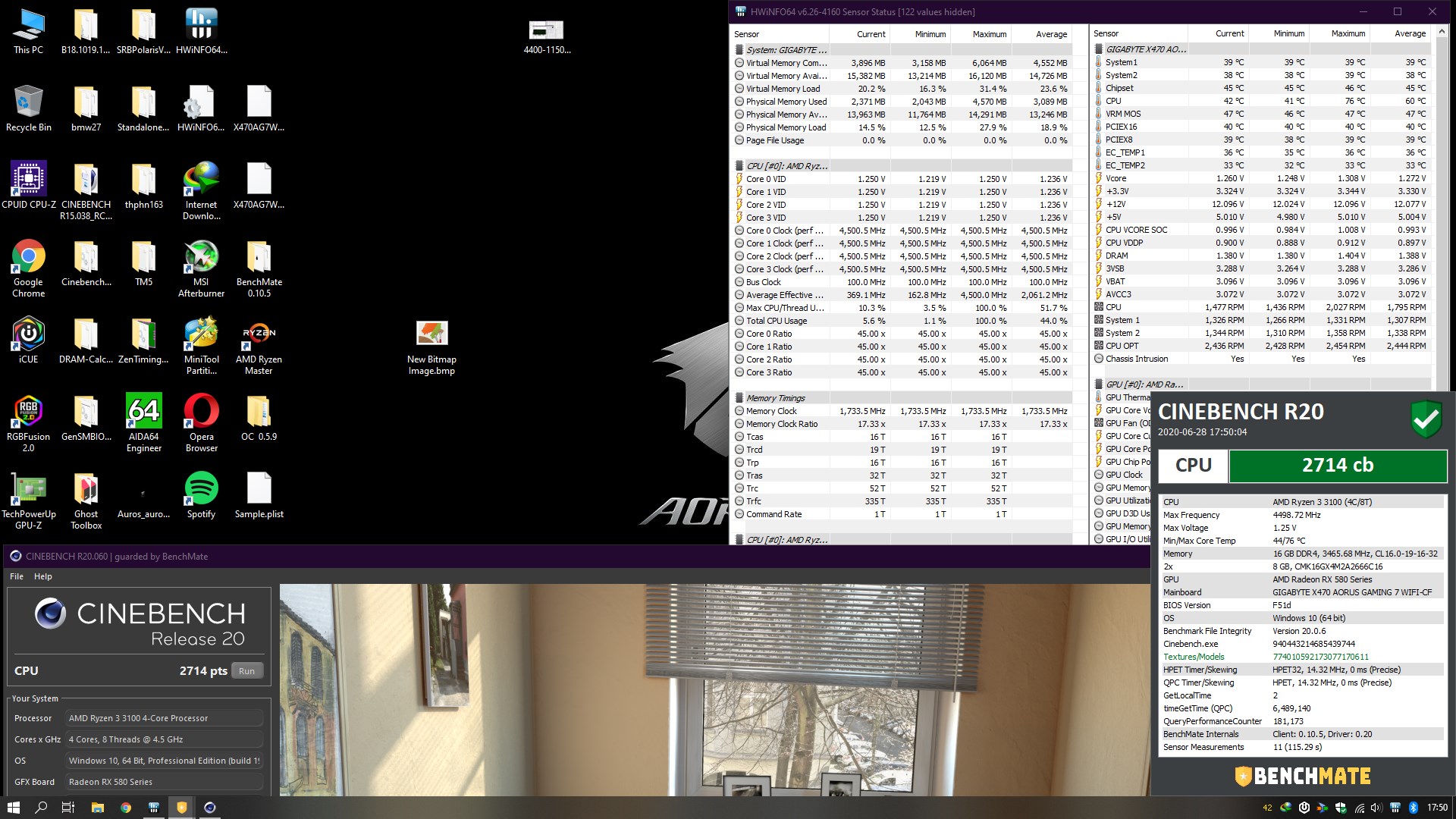Screen dimensions: 1456x819
Task: Open New Bitmap Image.bmp file
Action: point(431,347)
